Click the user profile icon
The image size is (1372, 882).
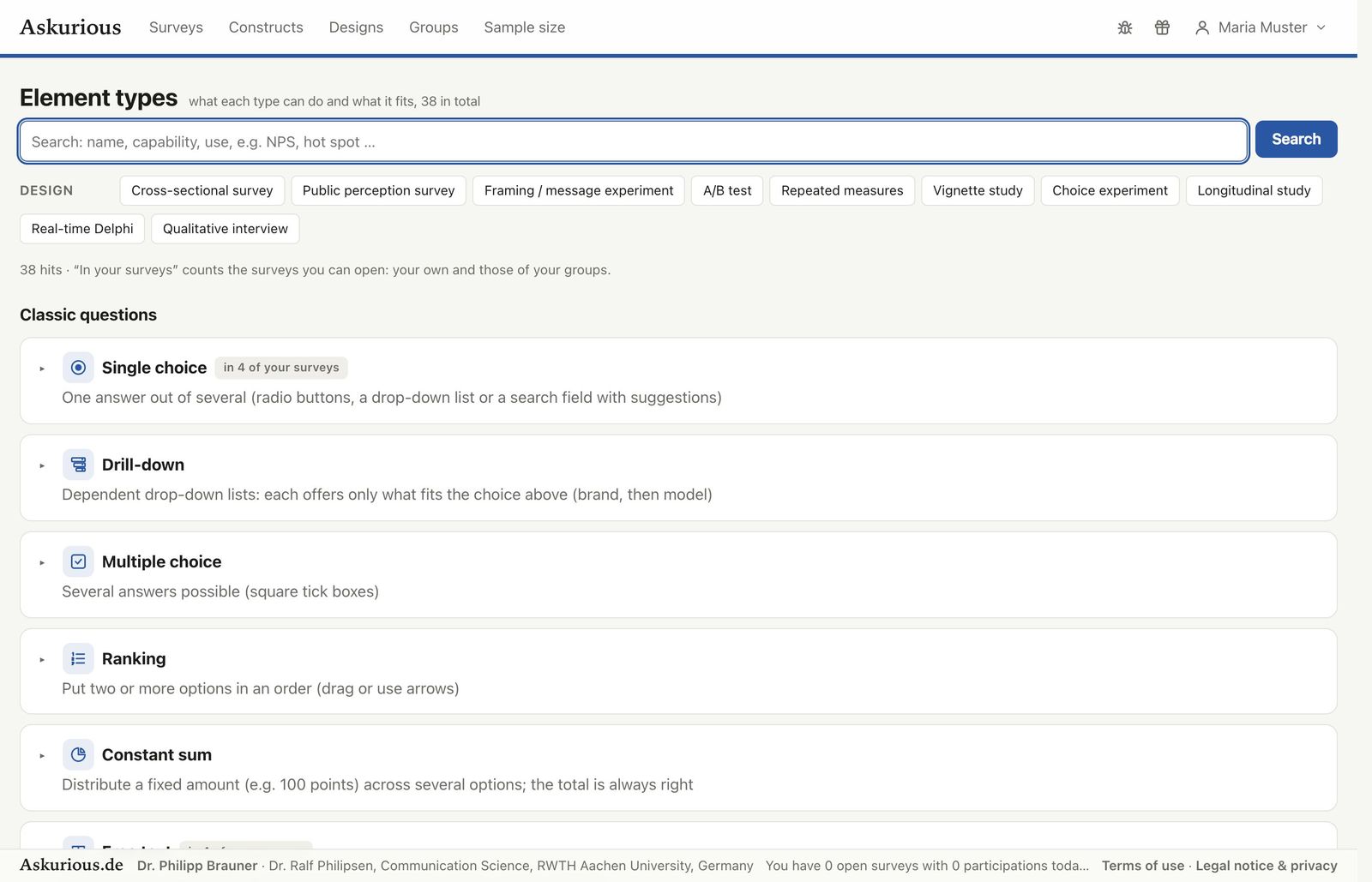point(1202,27)
